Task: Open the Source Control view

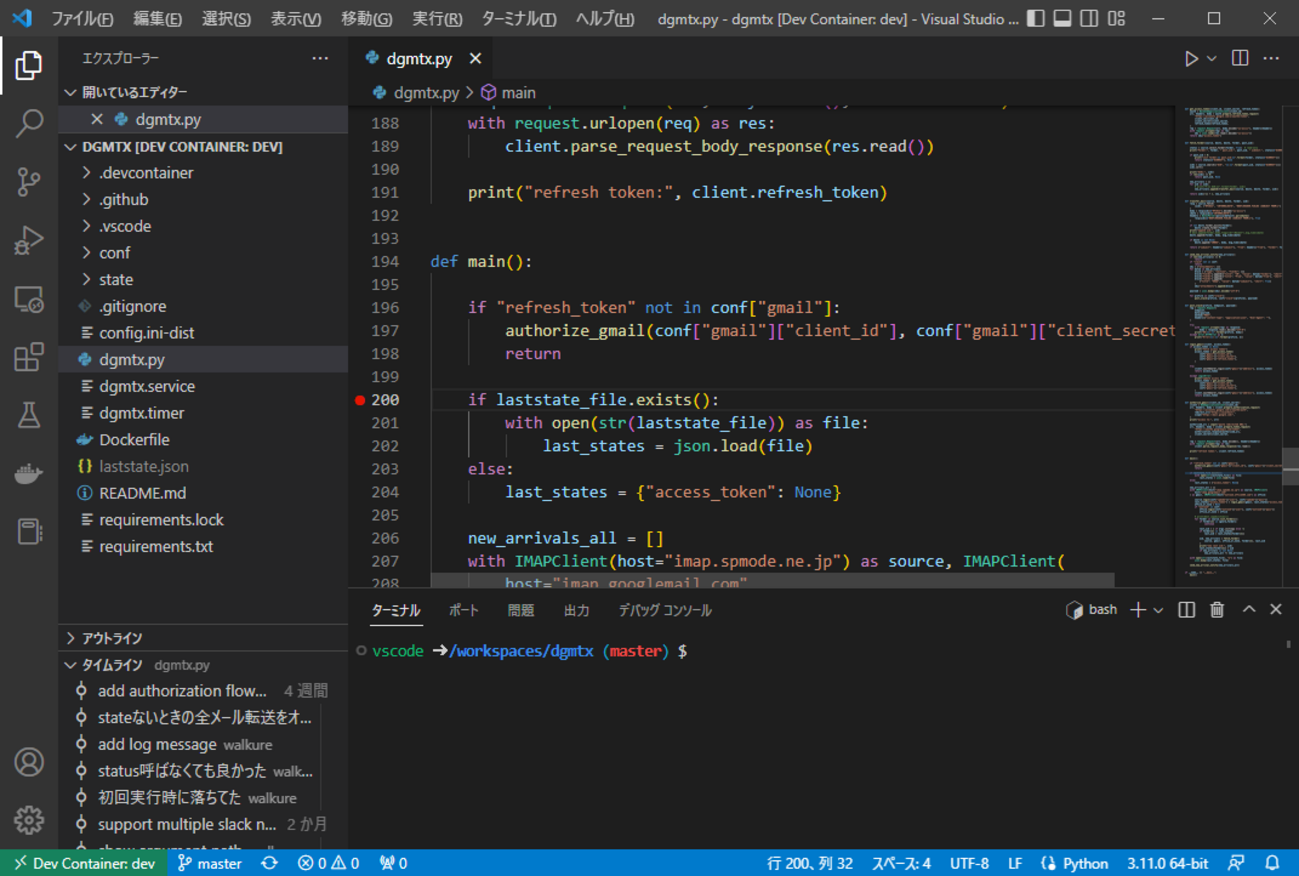Action: coord(29,182)
